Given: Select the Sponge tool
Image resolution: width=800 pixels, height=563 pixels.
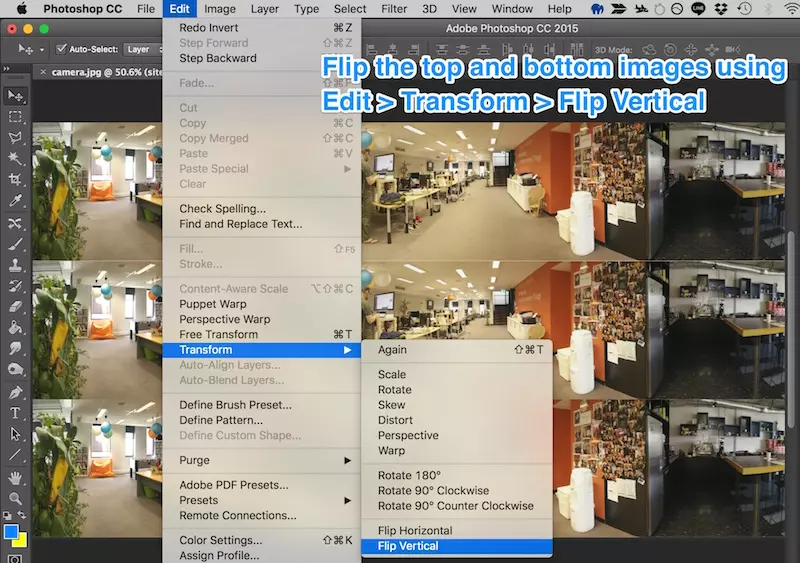Looking at the screenshot, I should click(15, 369).
